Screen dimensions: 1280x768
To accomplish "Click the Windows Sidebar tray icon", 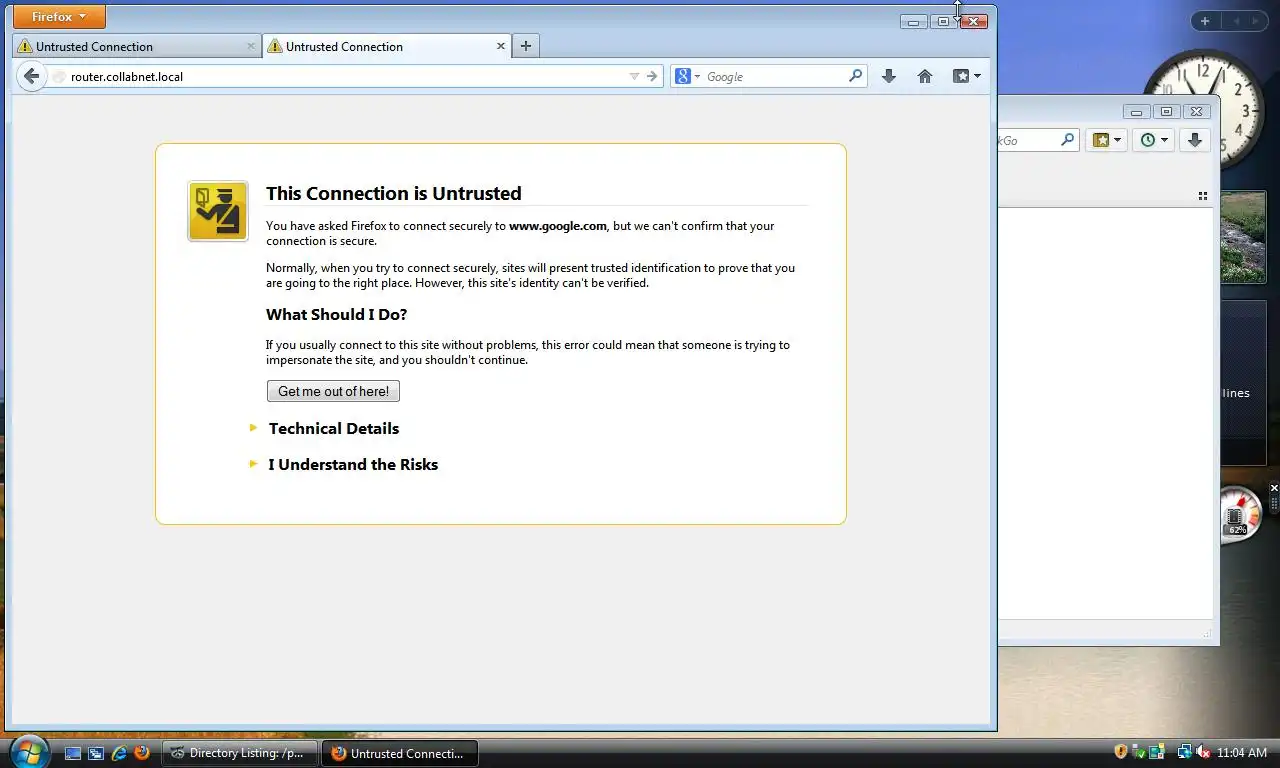I will 1157,752.
